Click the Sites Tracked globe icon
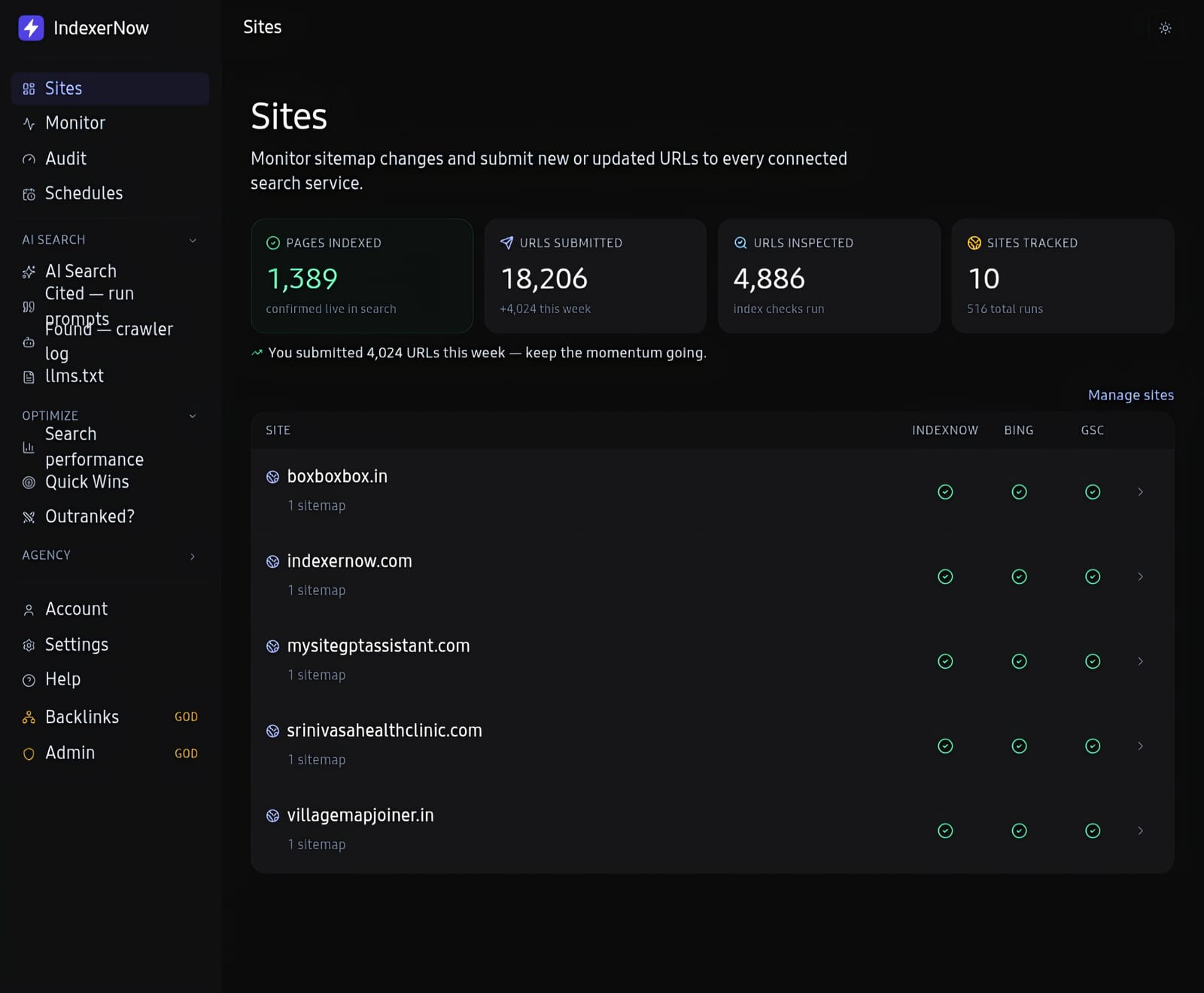 pyautogui.click(x=974, y=243)
